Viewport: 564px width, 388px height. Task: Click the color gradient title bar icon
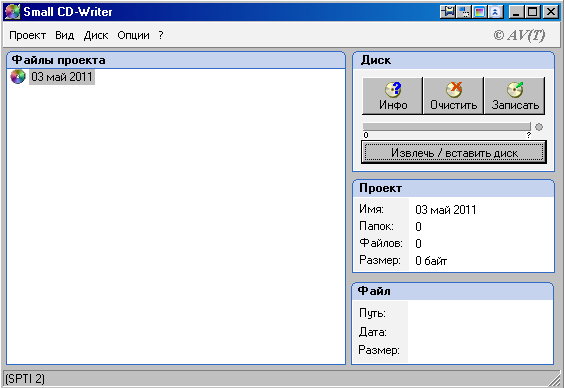[479, 12]
